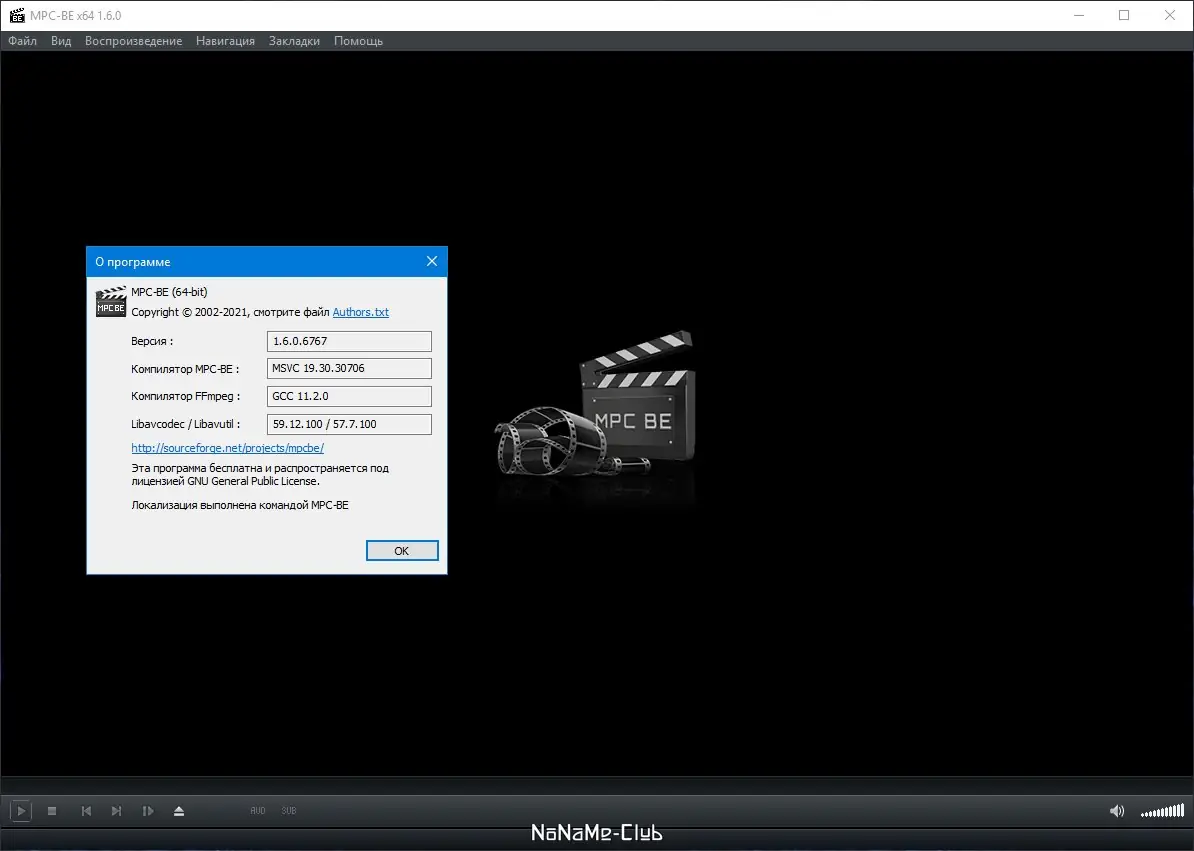This screenshot has height=851, width=1194.
Task: Select the SUB subtitle track button
Action: pos(289,811)
